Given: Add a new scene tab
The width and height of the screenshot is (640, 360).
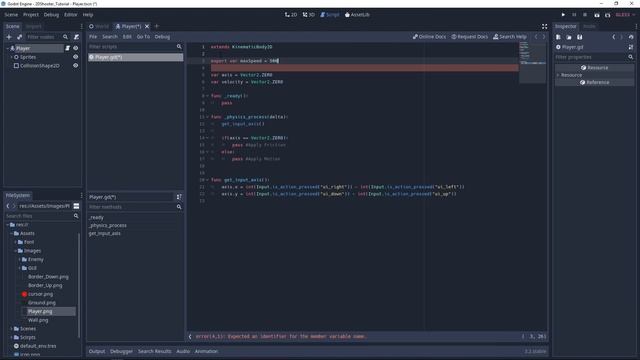Looking at the screenshot, I should tap(157, 27).
